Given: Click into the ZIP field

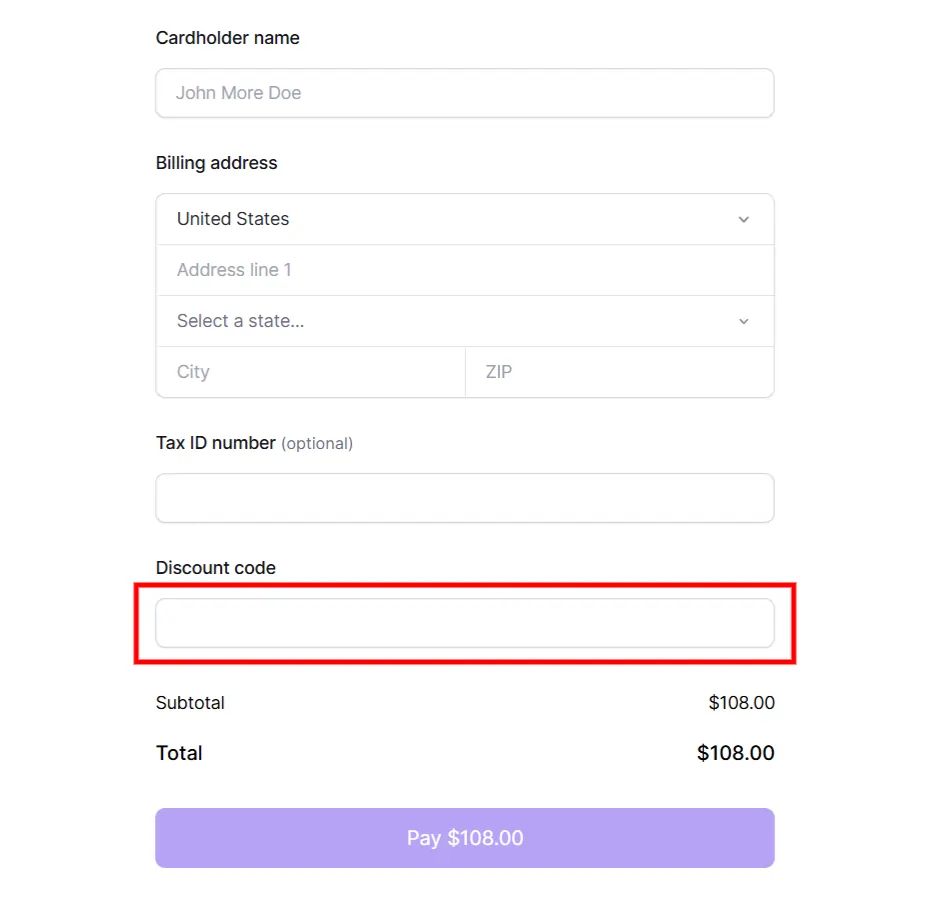Looking at the screenshot, I should [619, 372].
